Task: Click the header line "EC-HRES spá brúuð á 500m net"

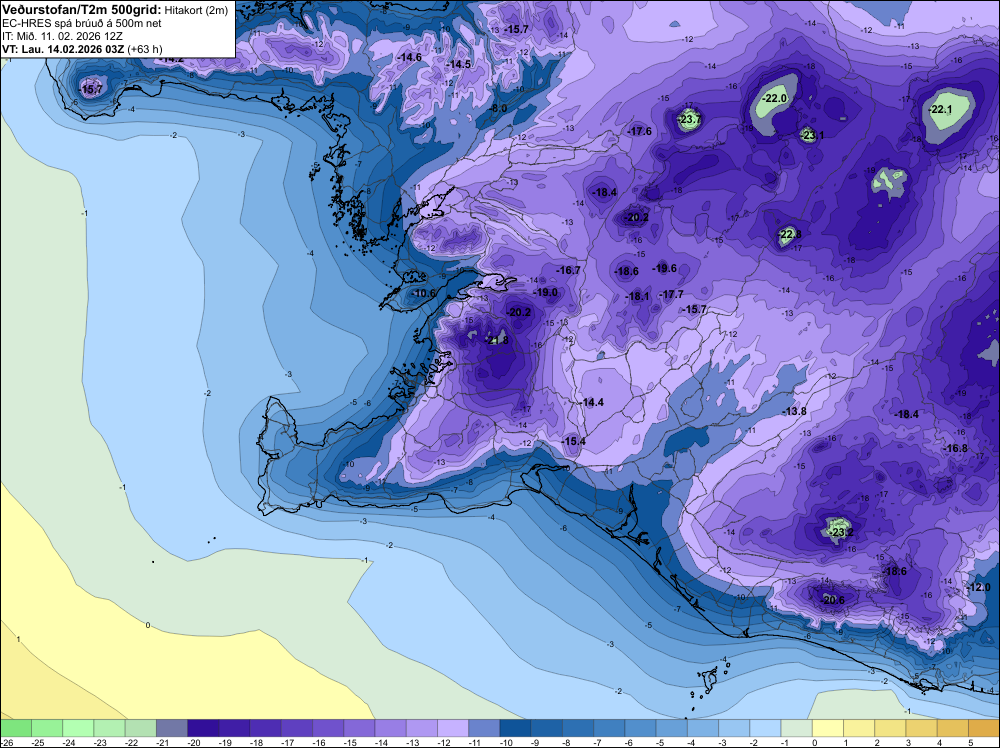Action: coord(82,24)
